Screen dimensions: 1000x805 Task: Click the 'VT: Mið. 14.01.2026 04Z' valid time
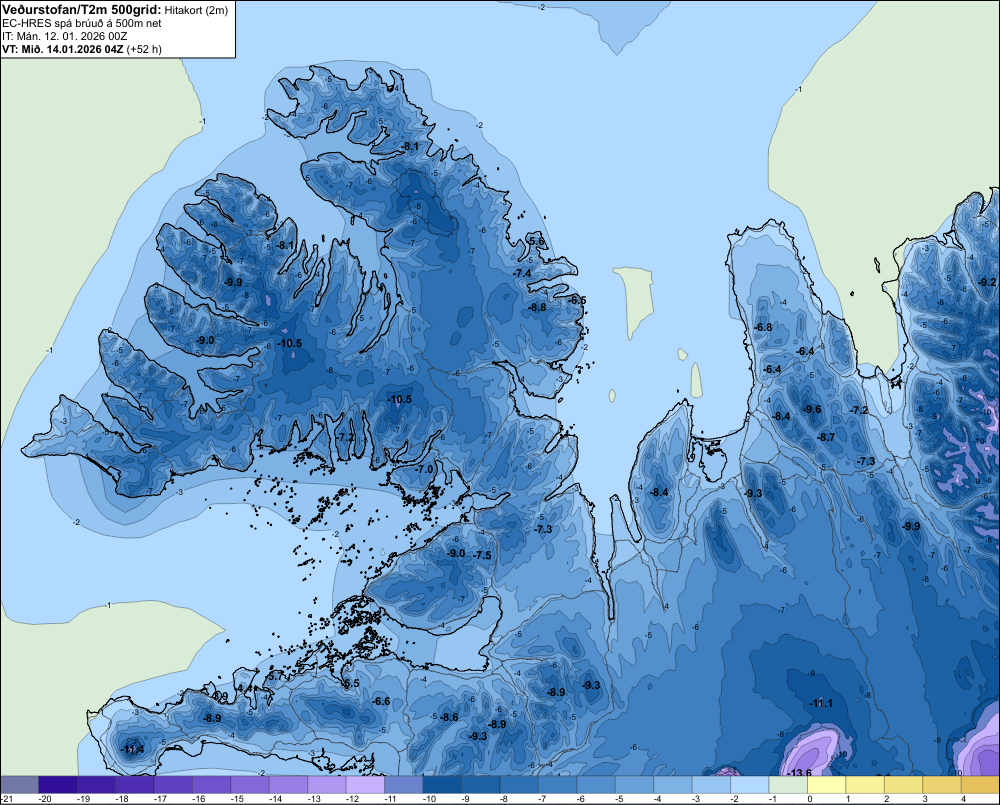tap(63, 49)
